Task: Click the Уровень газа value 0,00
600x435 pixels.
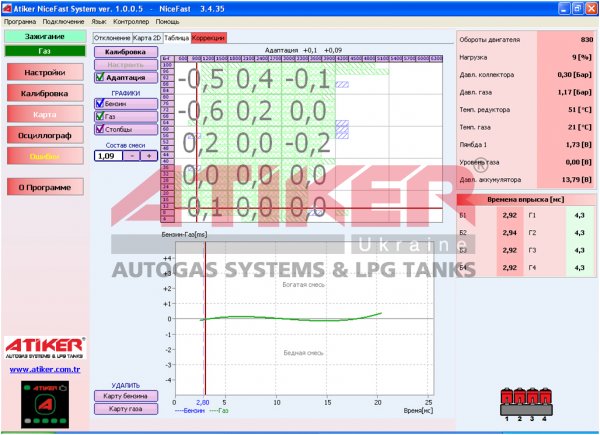Action: [x=579, y=162]
